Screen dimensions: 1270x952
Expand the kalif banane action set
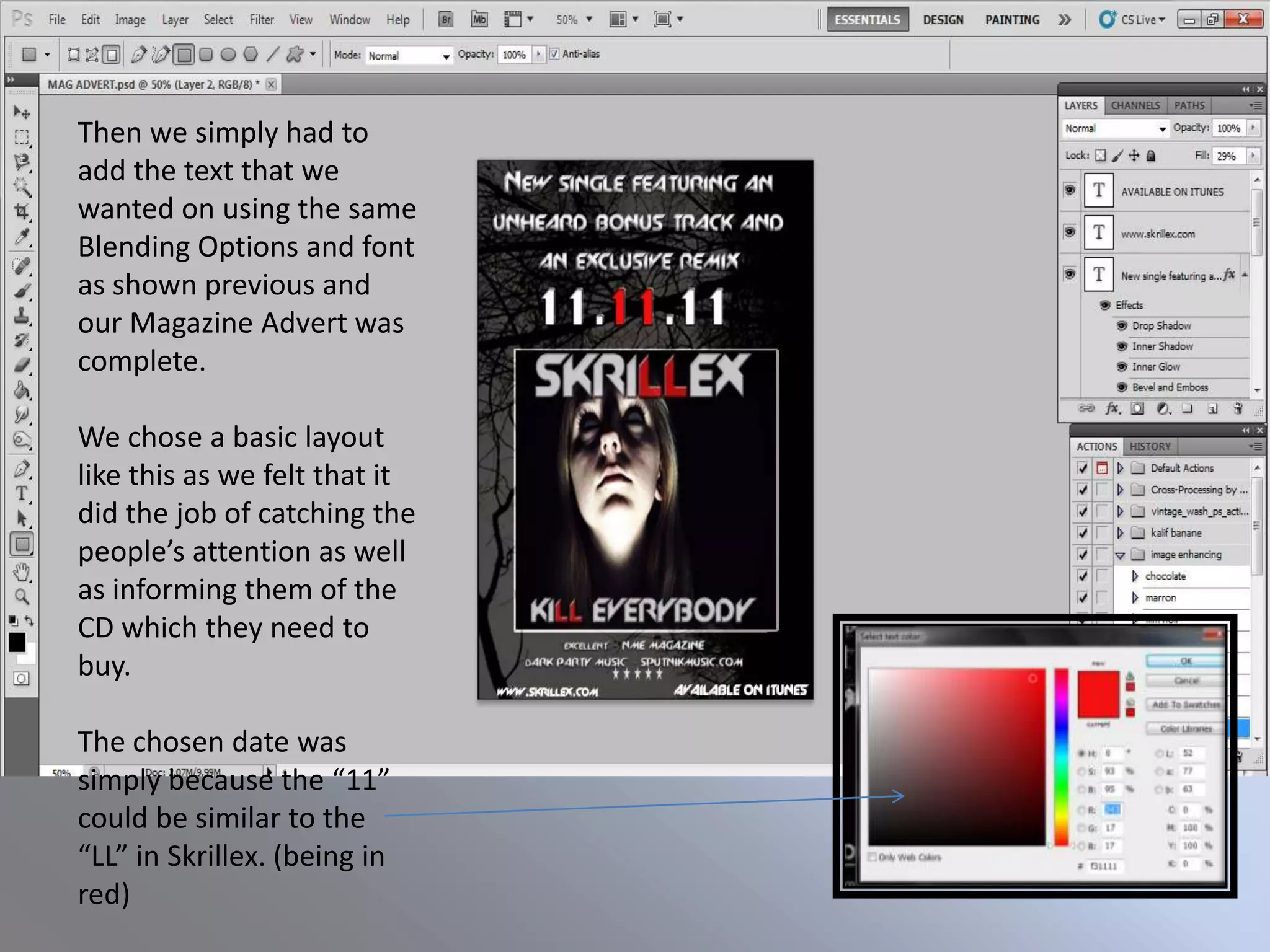coord(1120,532)
